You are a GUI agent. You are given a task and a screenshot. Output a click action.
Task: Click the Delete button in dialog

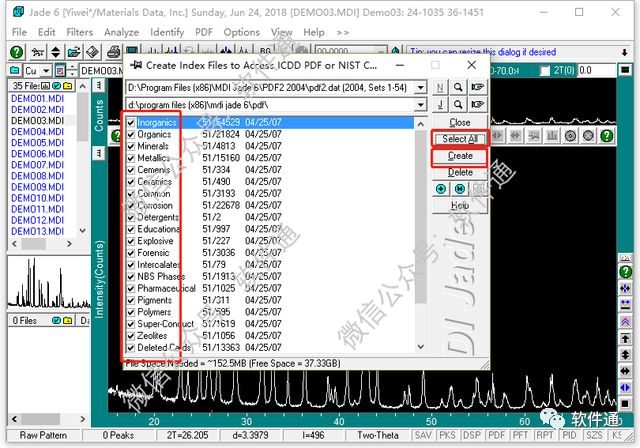click(x=460, y=173)
